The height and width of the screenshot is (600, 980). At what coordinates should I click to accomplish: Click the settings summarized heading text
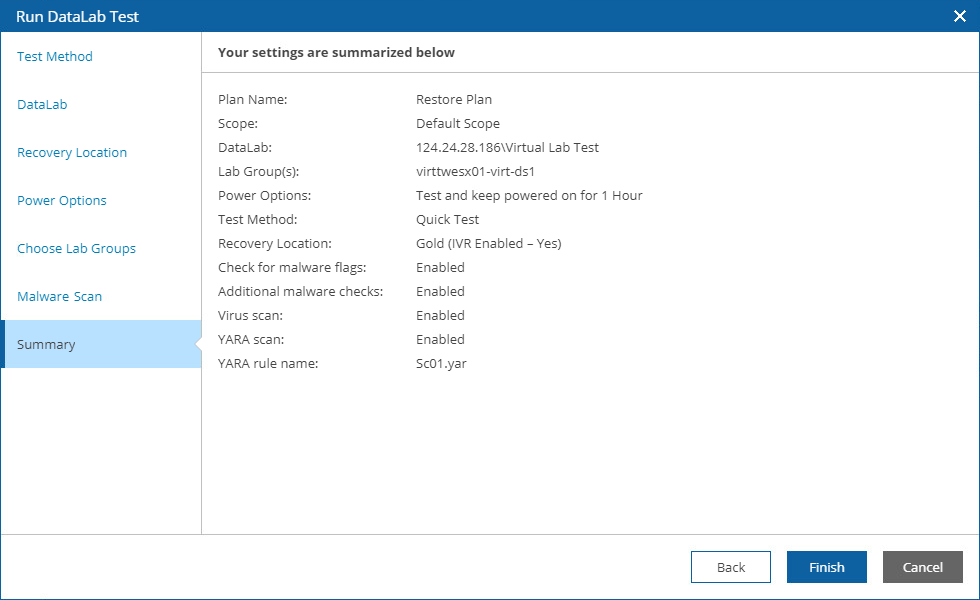[336, 52]
